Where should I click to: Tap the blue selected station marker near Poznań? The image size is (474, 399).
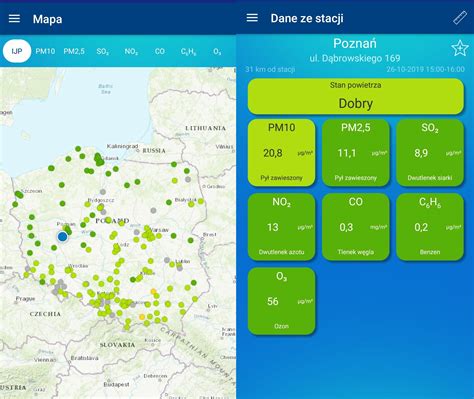point(62,237)
